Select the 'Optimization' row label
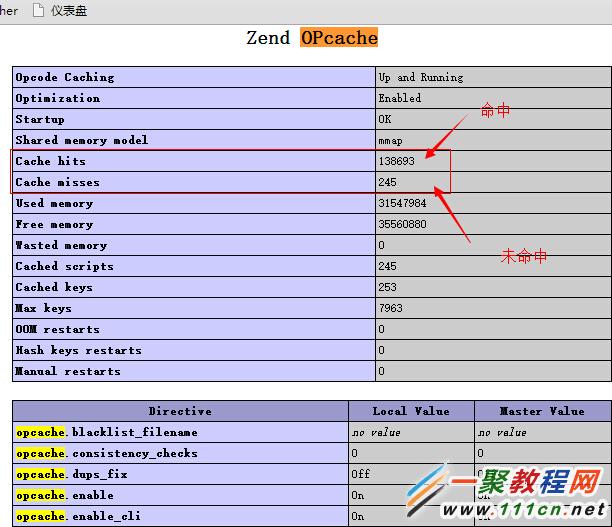The height and width of the screenshot is (527, 612). click(58, 98)
